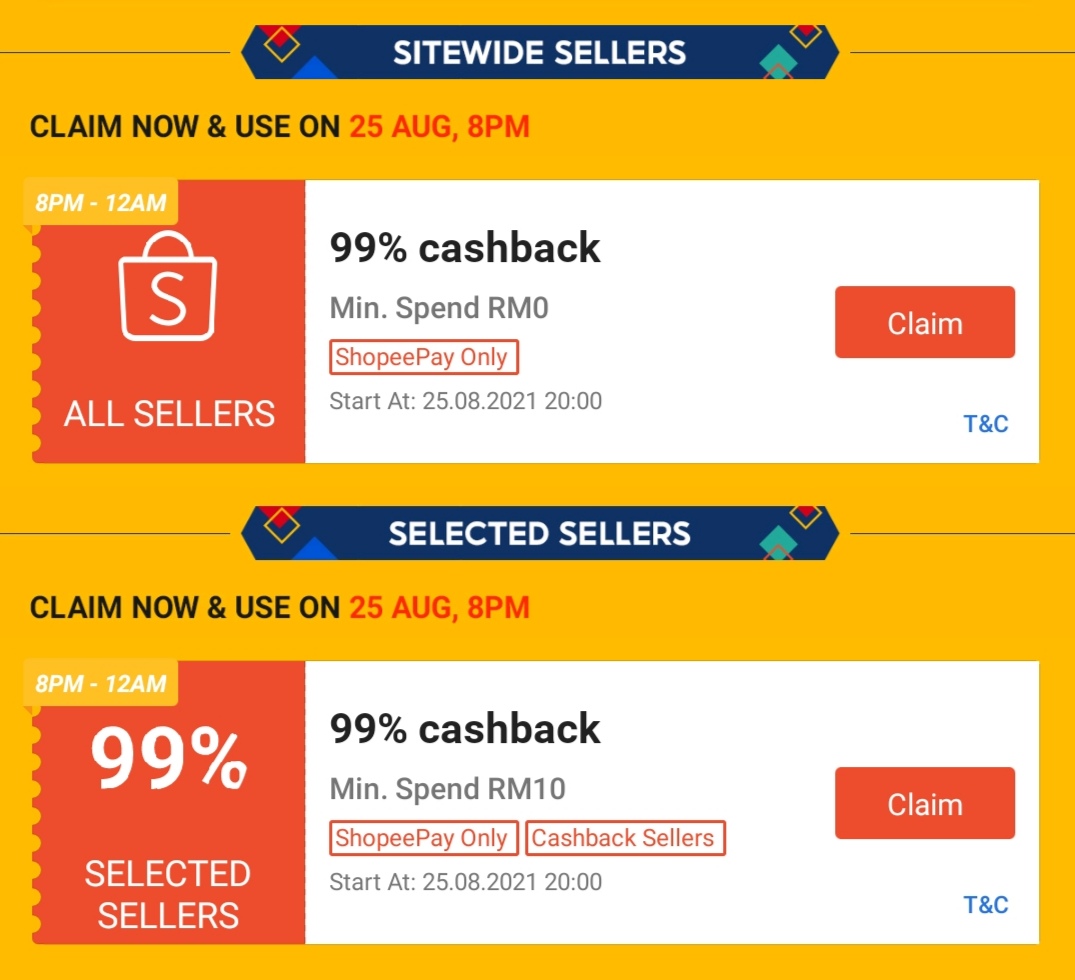The width and height of the screenshot is (1075, 980).
Task: Tap ShopeePay Only tag on RM0 voucher
Action: [x=423, y=357]
